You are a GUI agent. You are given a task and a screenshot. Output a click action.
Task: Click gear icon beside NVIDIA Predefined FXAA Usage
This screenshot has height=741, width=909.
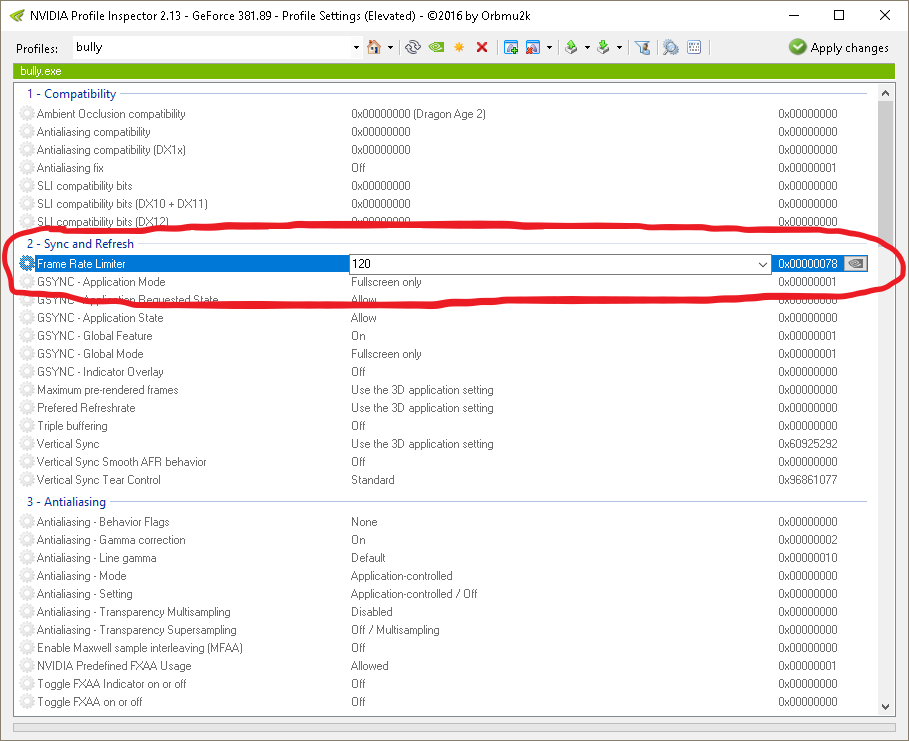pos(27,666)
